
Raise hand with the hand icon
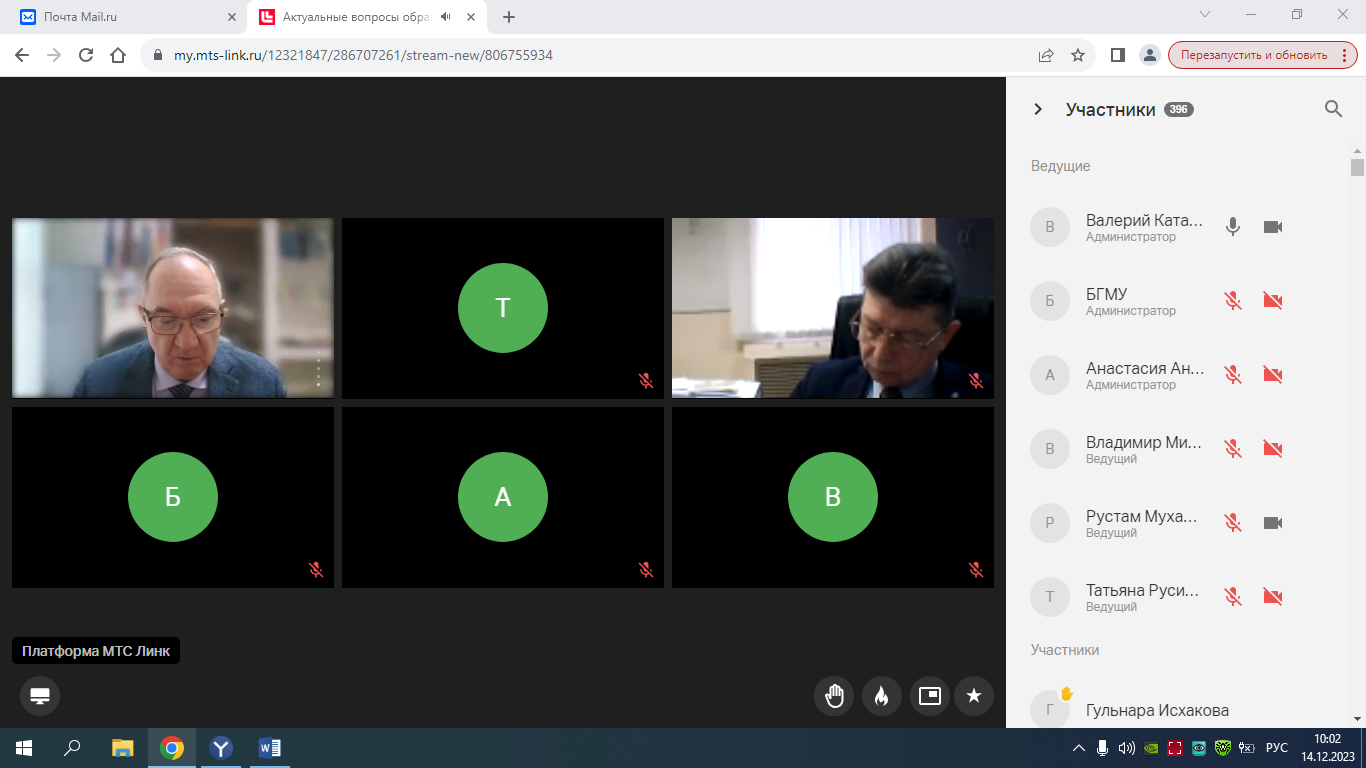click(834, 696)
